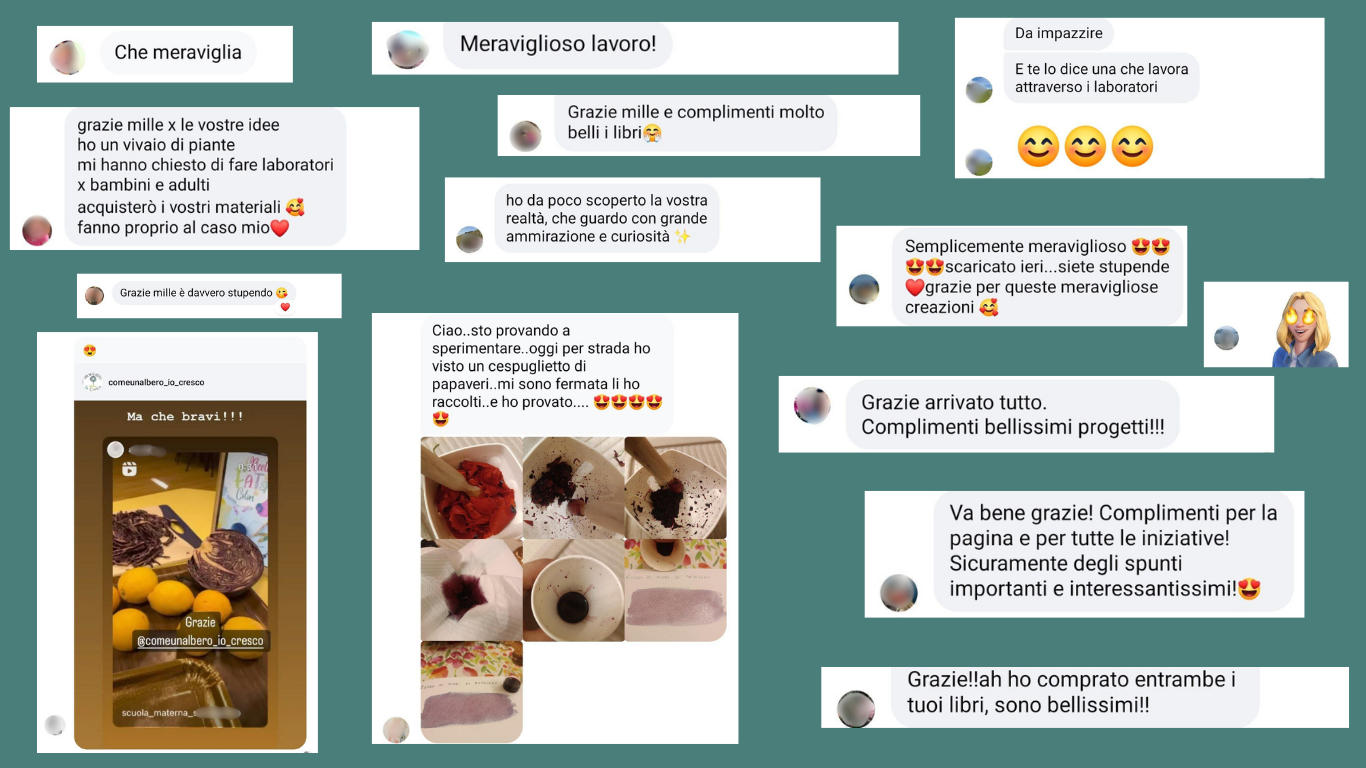Open the @comeunalbero_io_cresco mention in the story
The image size is (1366, 768).
point(201,640)
